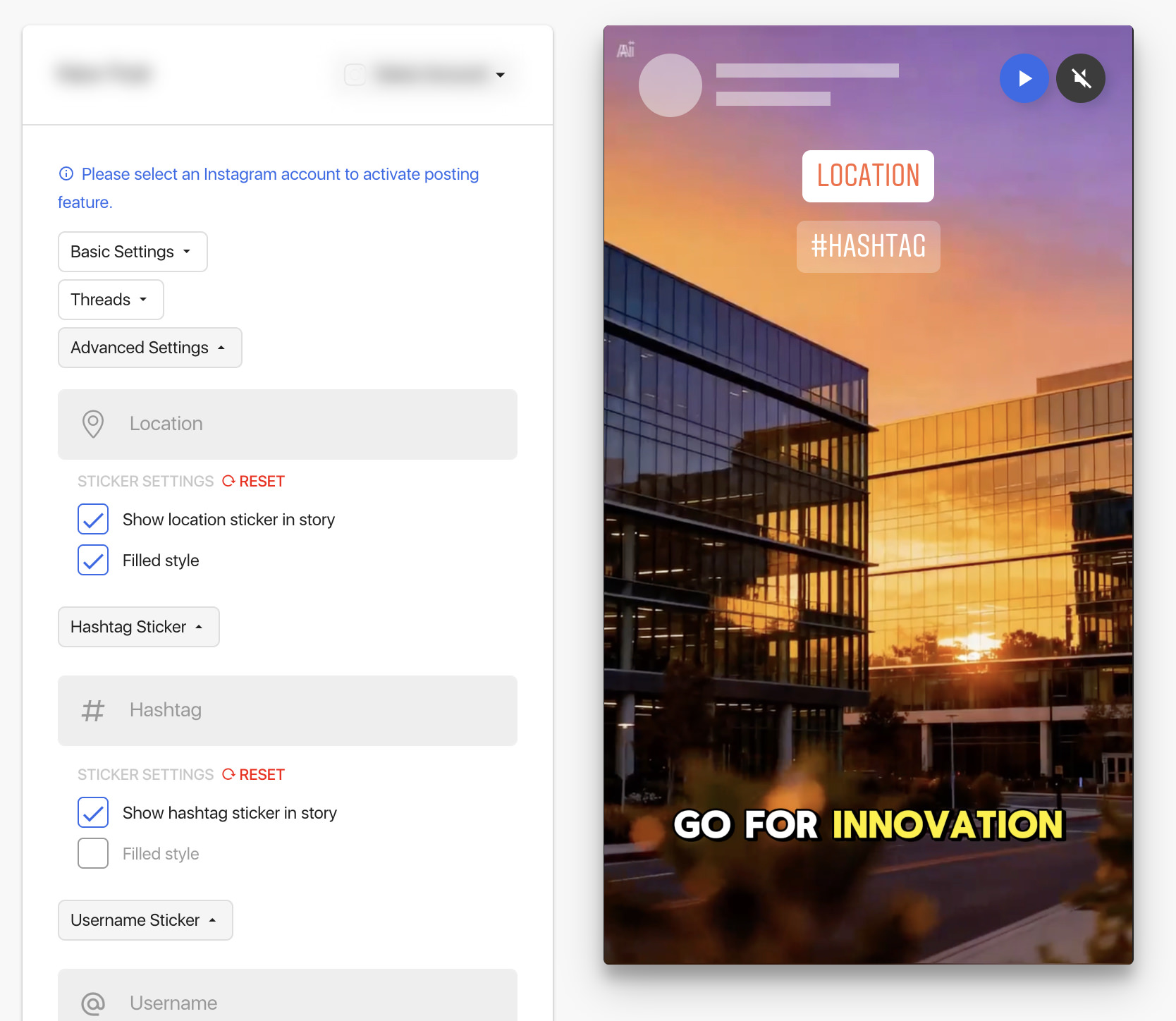Enable Filled style for hashtag sticker
The image size is (1176, 1021).
coord(93,853)
